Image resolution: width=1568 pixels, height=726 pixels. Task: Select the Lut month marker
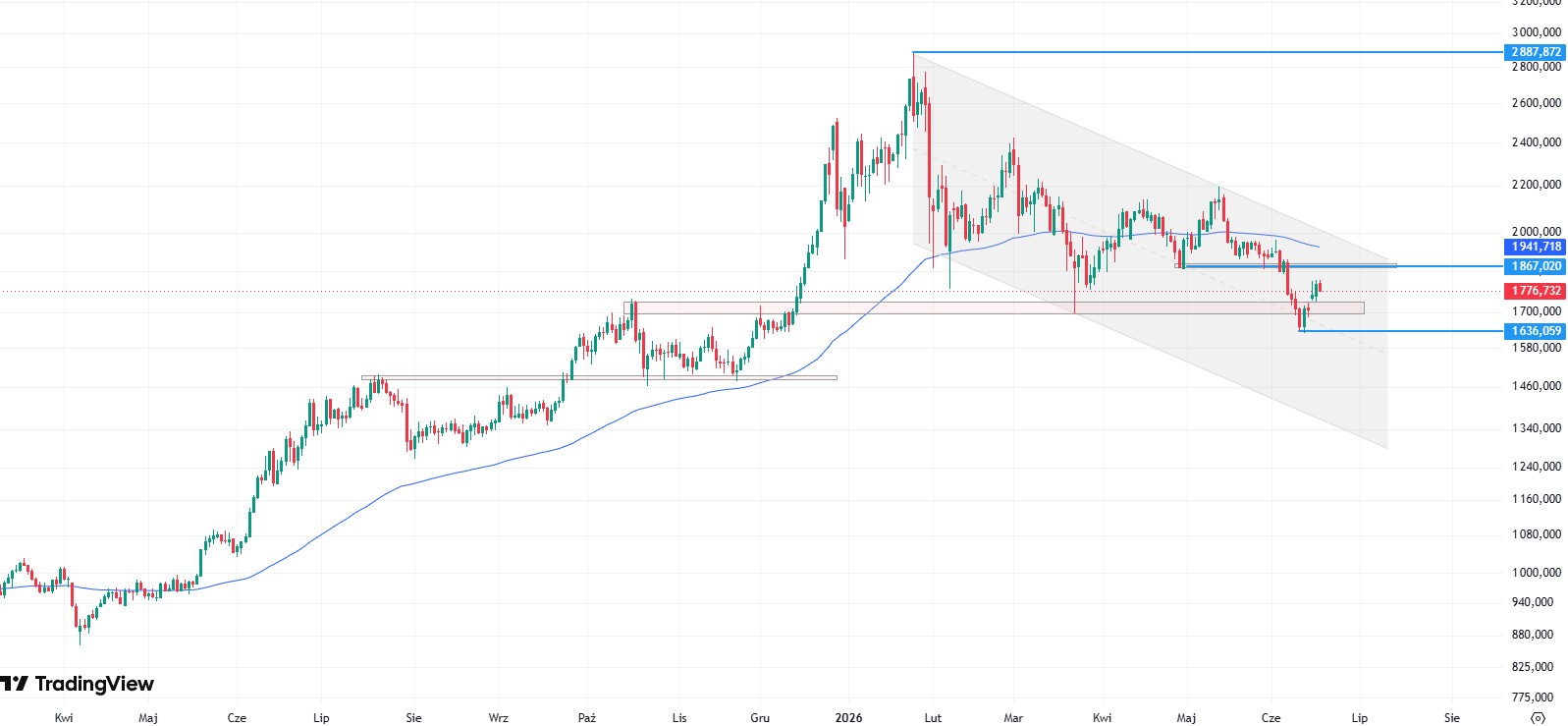click(933, 717)
